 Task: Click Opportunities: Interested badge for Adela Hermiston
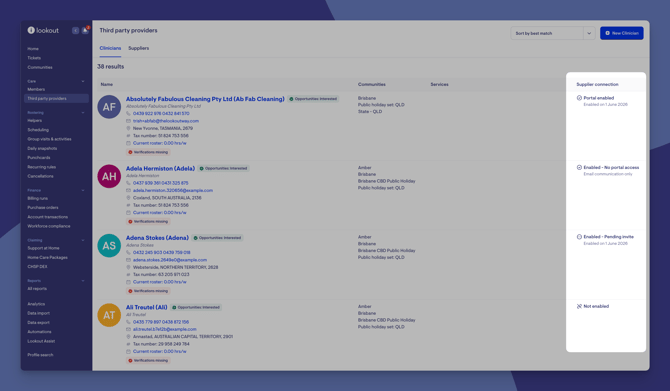223,168
